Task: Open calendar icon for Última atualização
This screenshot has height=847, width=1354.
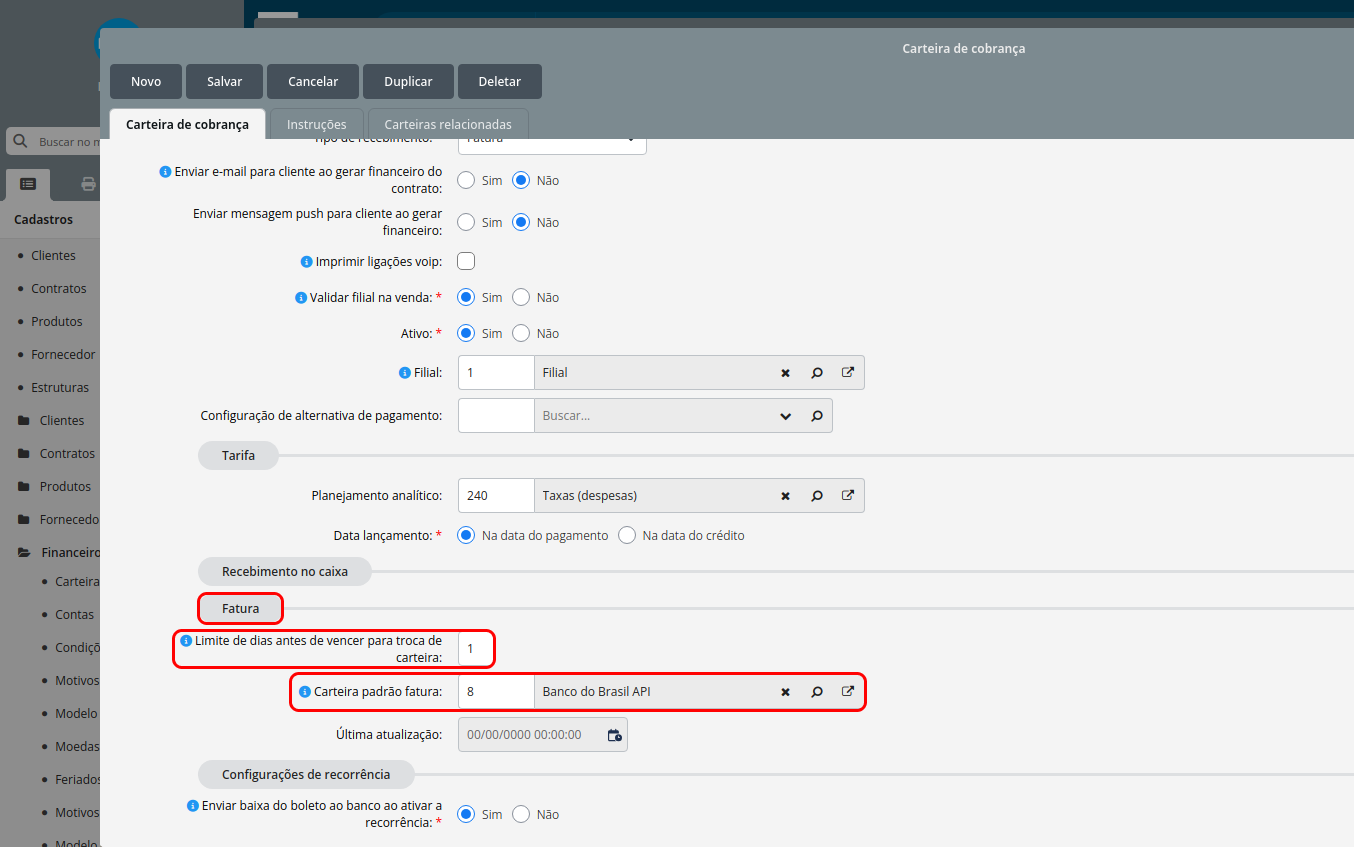Action: 615,735
